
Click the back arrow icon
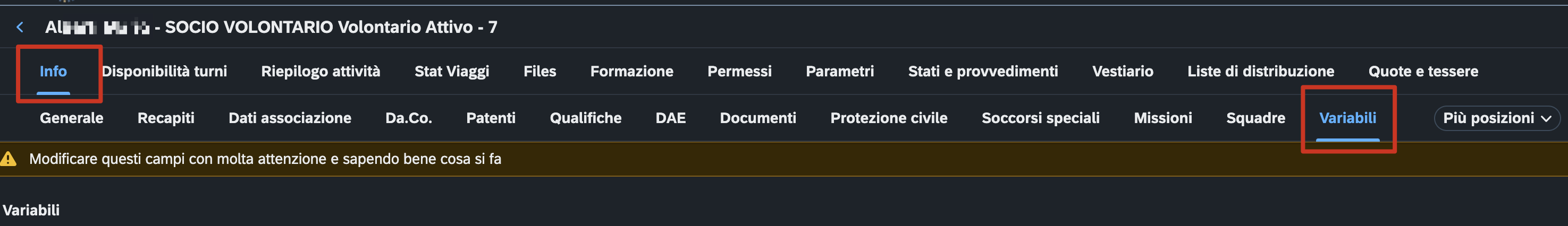point(20,28)
